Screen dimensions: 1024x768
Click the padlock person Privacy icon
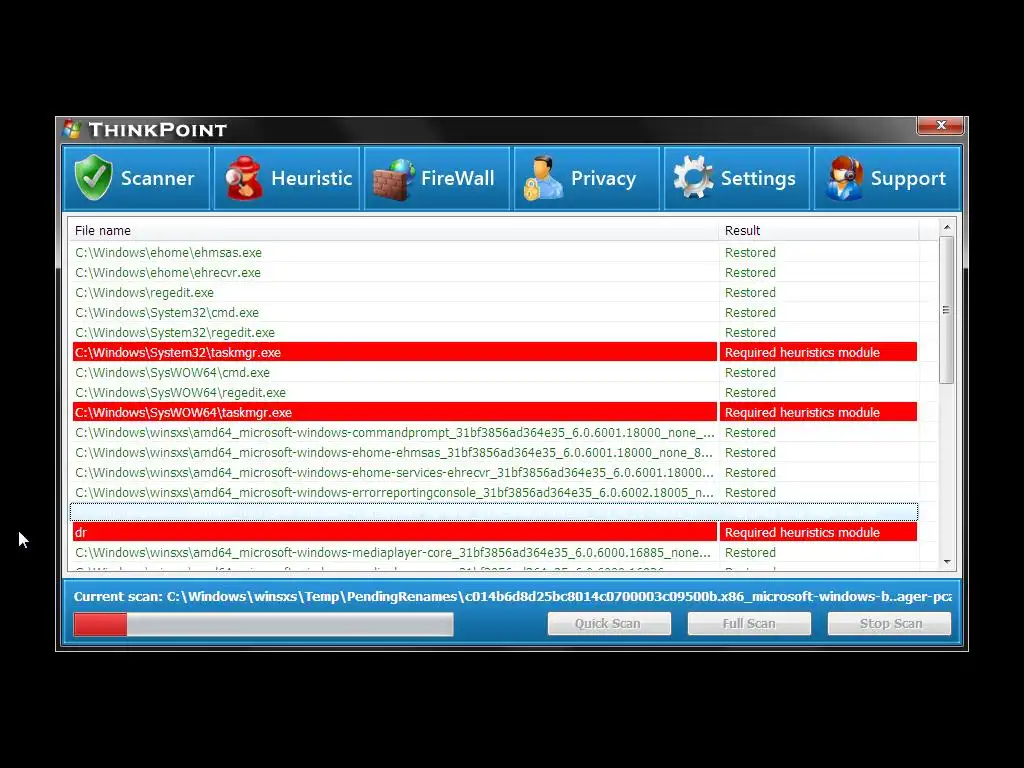[x=543, y=178]
